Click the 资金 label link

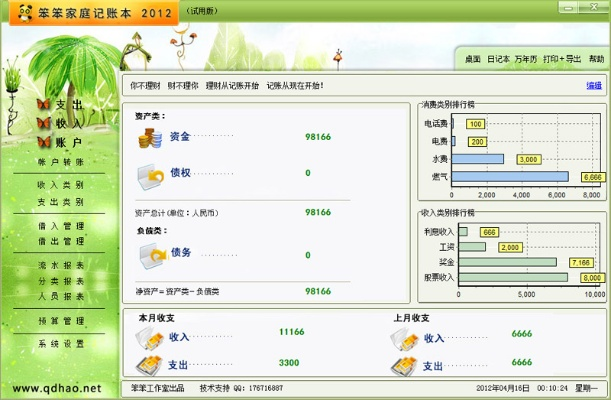tap(180, 136)
